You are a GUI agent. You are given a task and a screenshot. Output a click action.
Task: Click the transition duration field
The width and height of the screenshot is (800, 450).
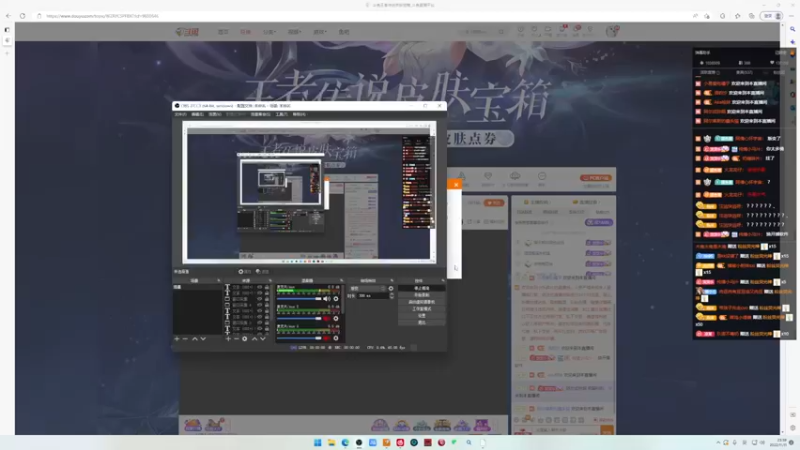pos(373,296)
